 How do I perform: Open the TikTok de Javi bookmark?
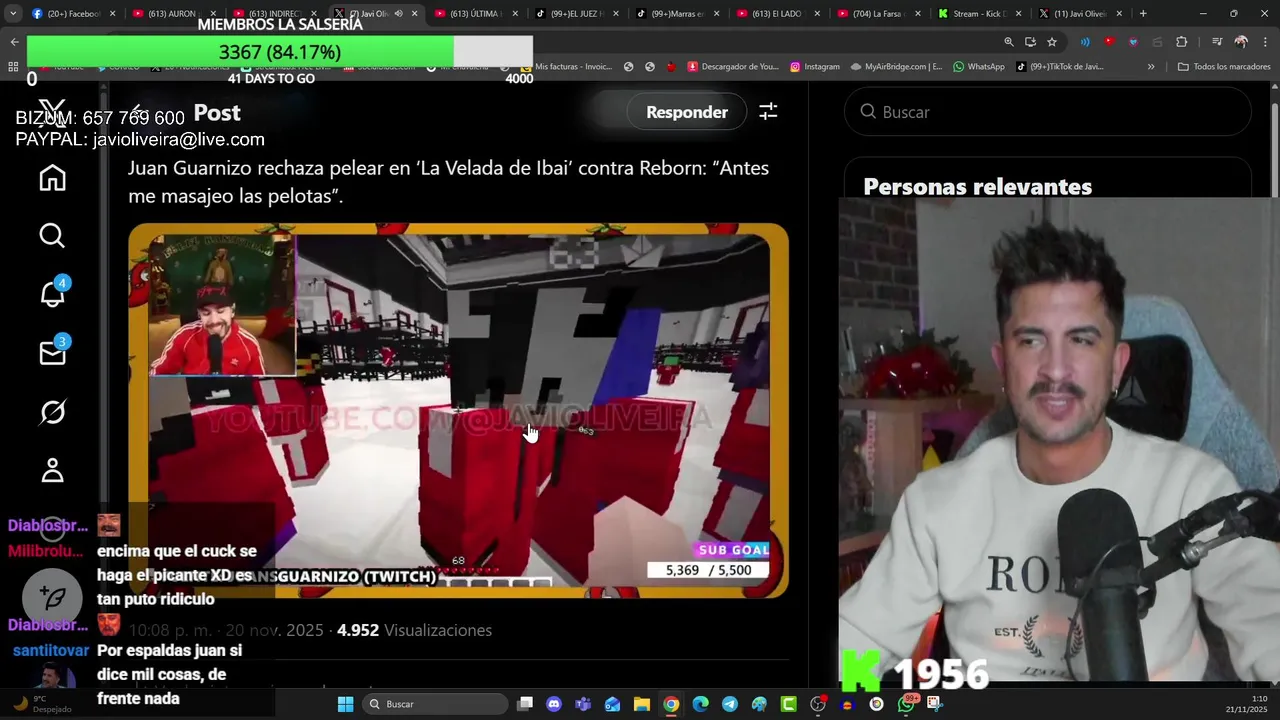[1060, 67]
